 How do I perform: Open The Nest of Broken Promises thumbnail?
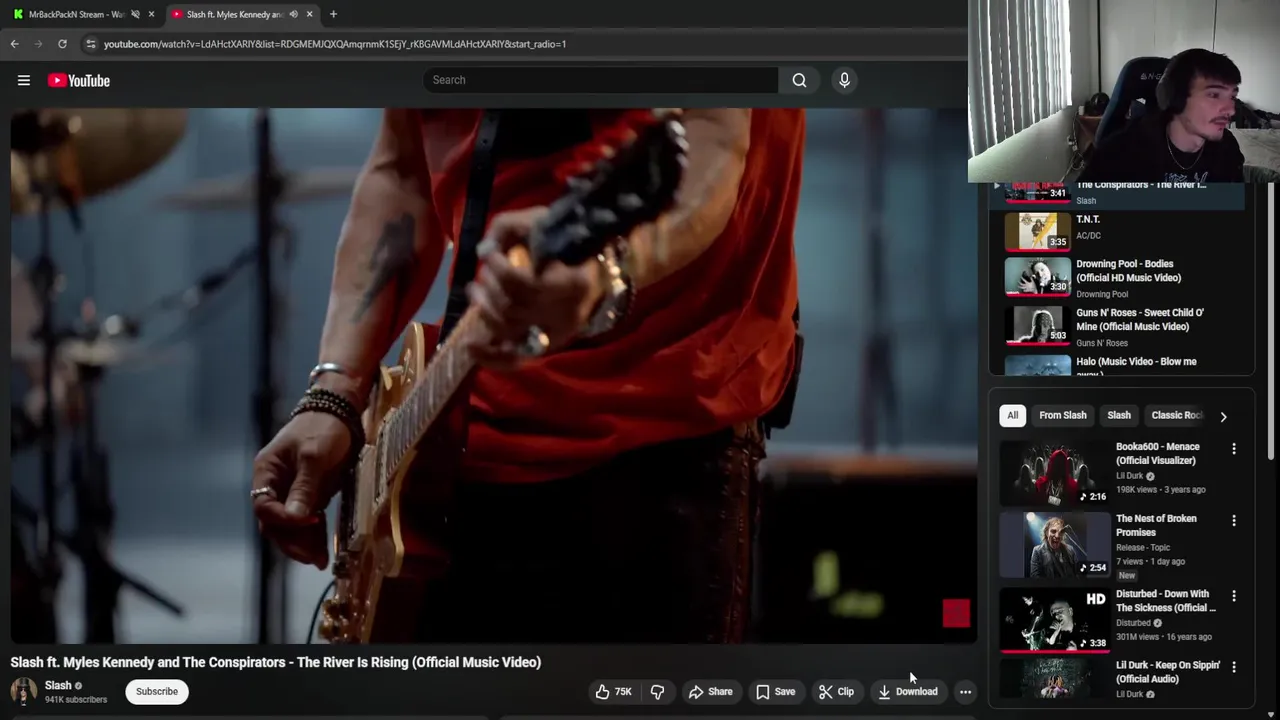(x=1055, y=545)
